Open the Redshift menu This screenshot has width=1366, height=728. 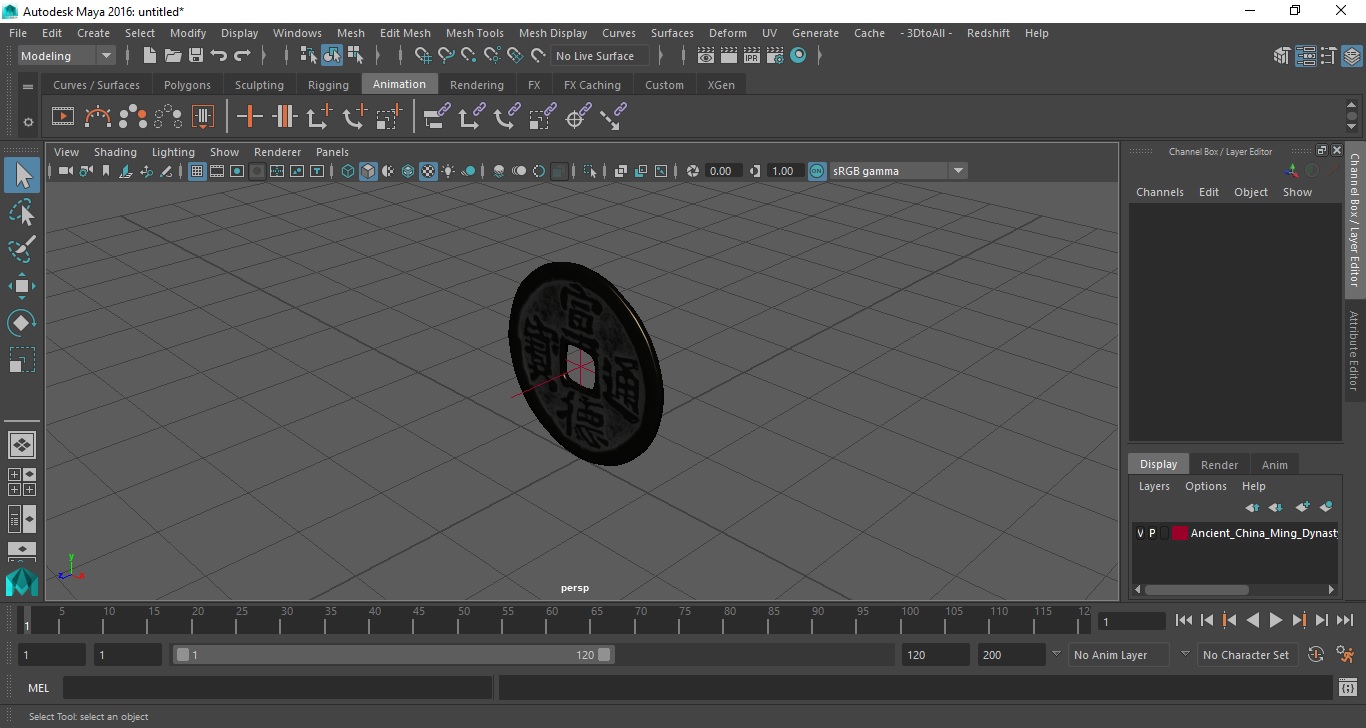pos(988,33)
